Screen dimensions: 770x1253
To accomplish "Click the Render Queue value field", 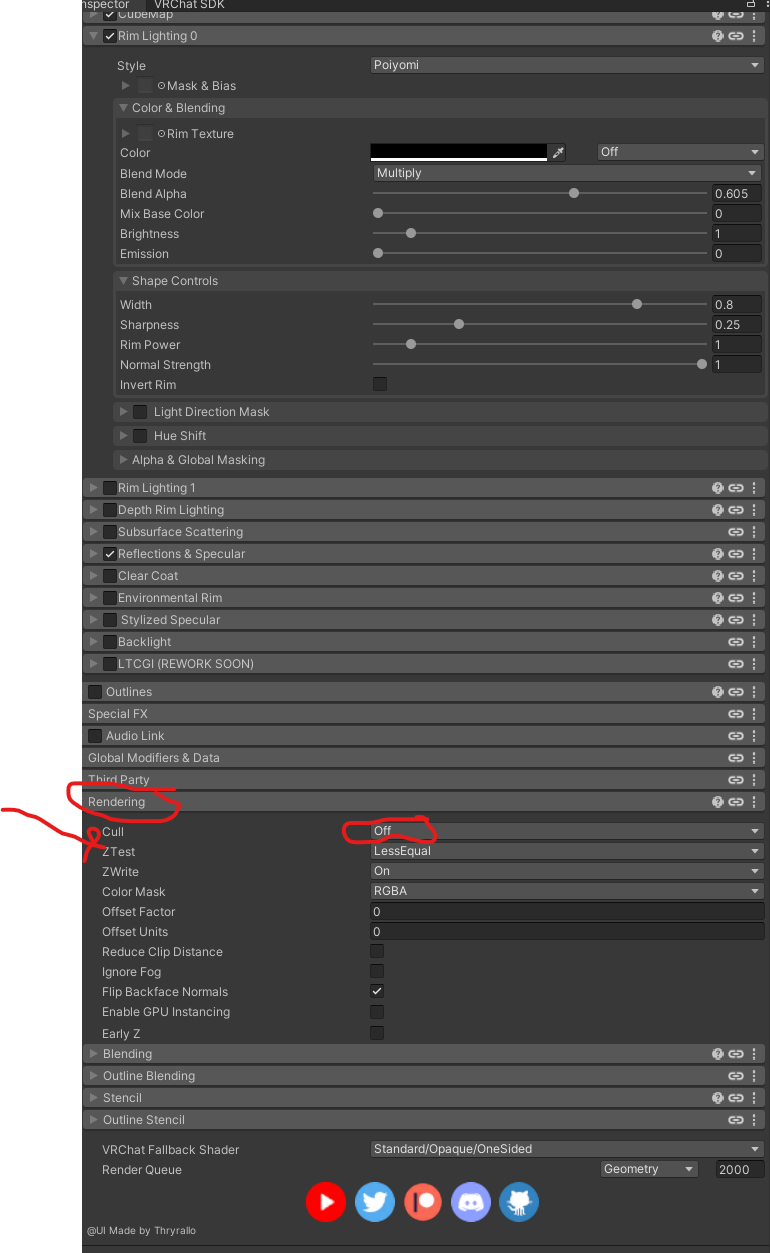I will [x=739, y=1169].
